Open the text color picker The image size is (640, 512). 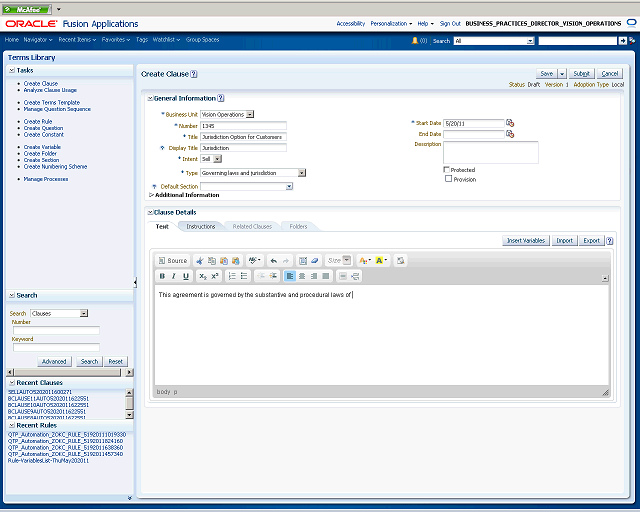(x=364, y=260)
